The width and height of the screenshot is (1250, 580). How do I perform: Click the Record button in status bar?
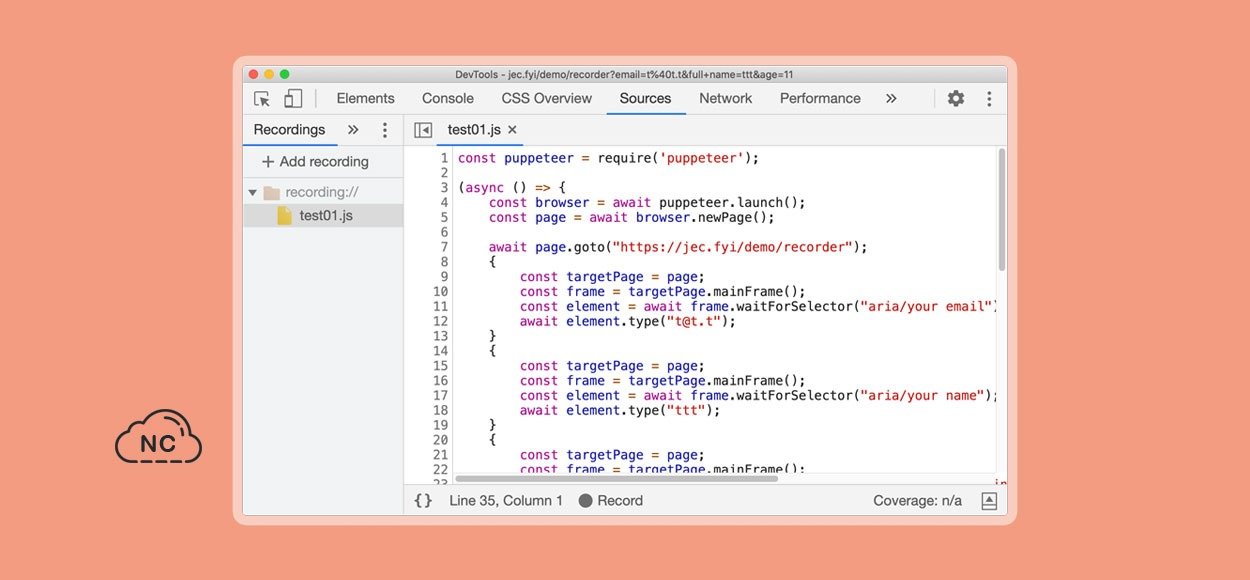pyautogui.click(x=610, y=500)
